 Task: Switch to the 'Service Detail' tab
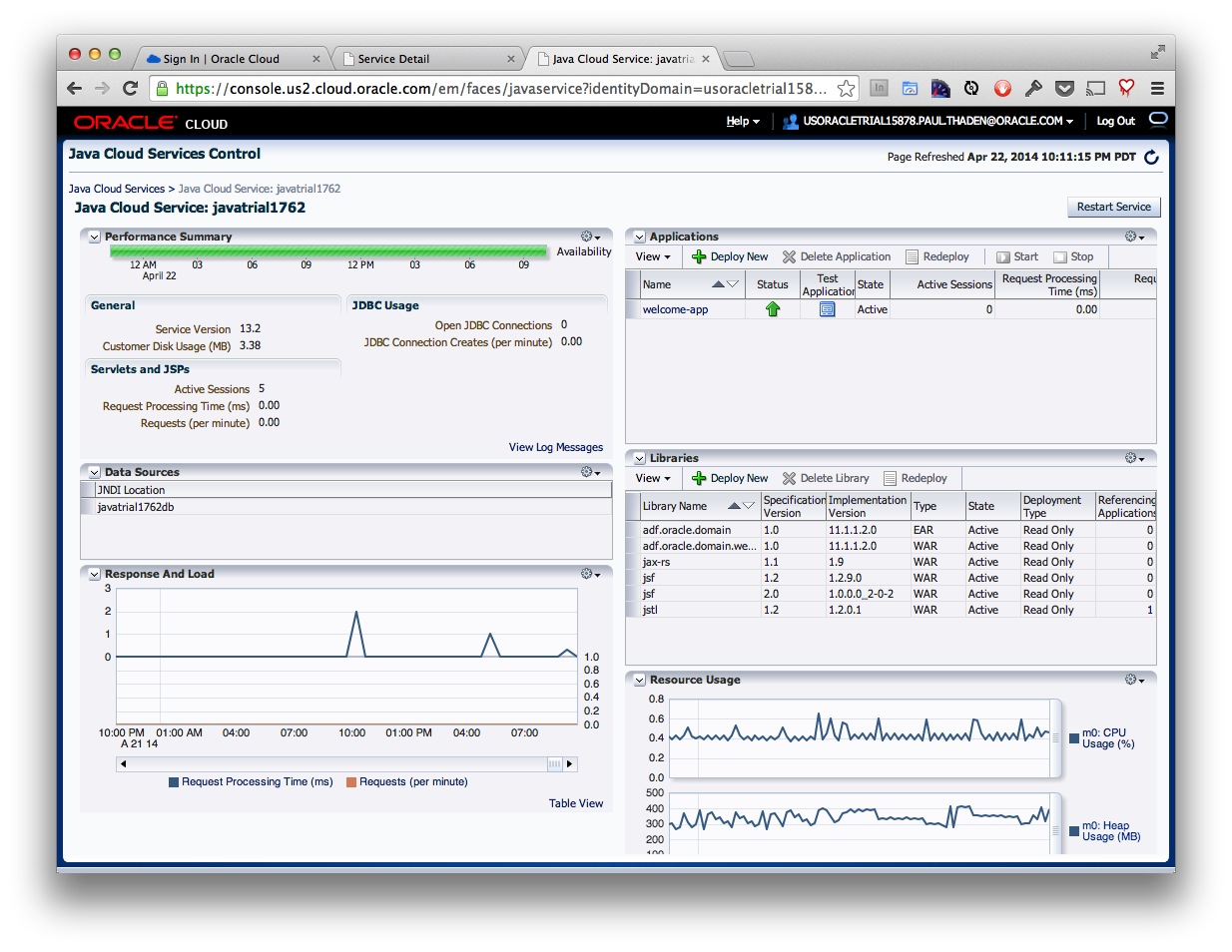point(429,59)
